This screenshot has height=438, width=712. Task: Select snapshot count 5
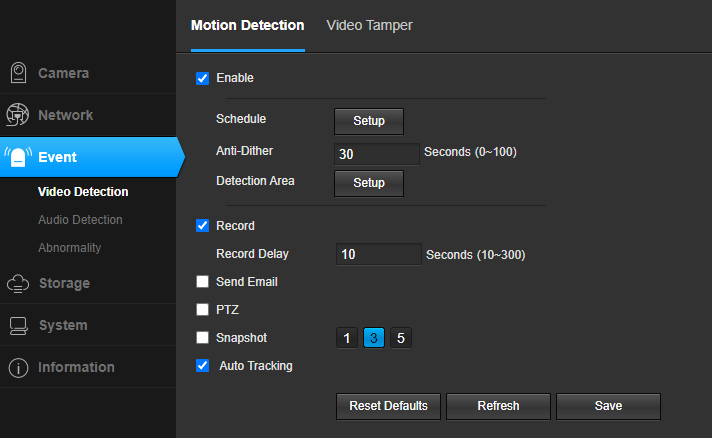tap(400, 338)
